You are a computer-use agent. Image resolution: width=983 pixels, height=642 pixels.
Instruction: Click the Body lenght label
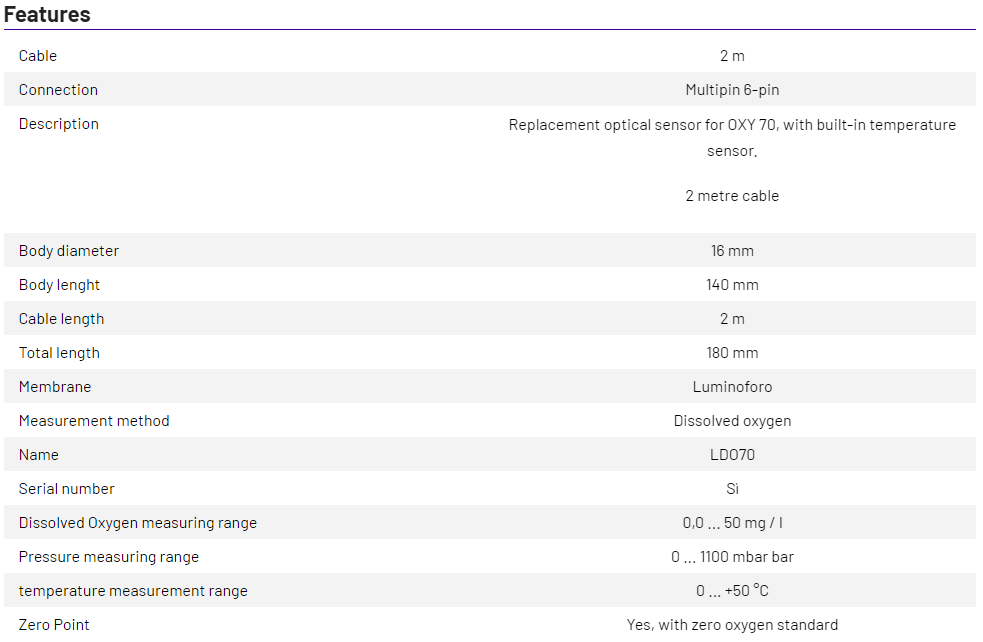tap(59, 285)
